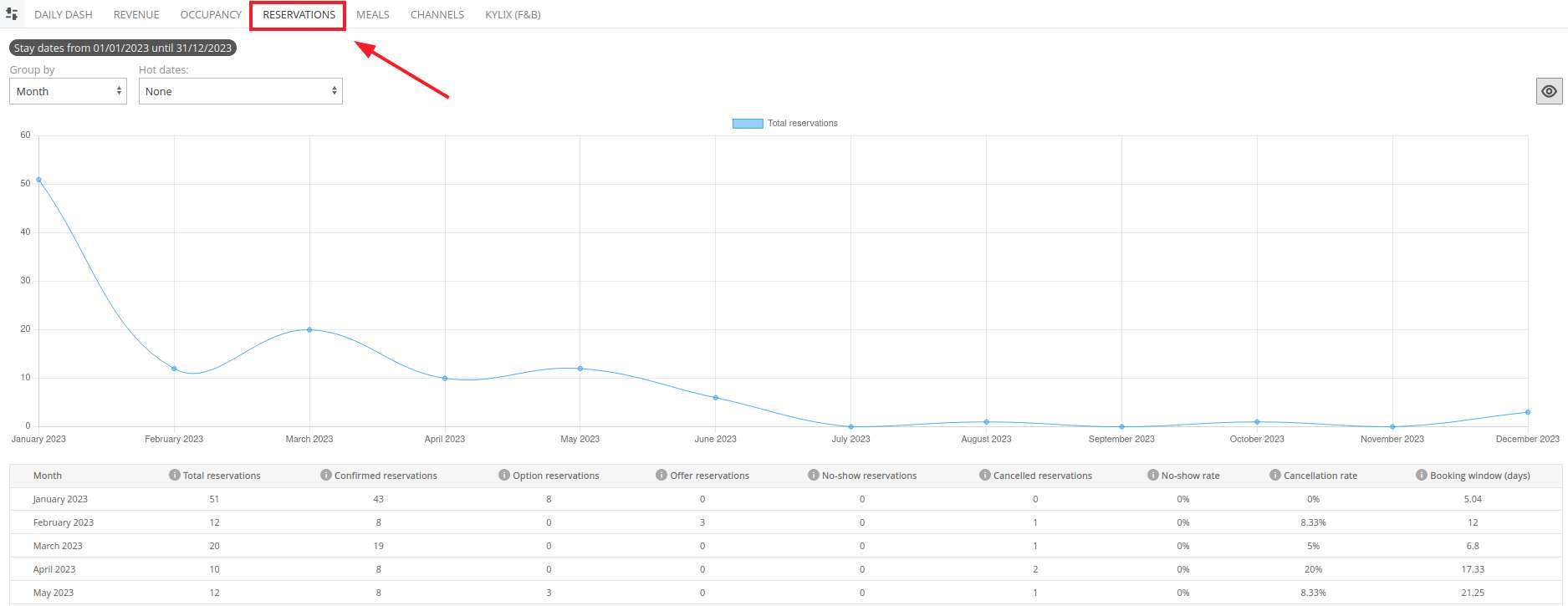Click info icon beside Cancelled reservations

pos(984,475)
